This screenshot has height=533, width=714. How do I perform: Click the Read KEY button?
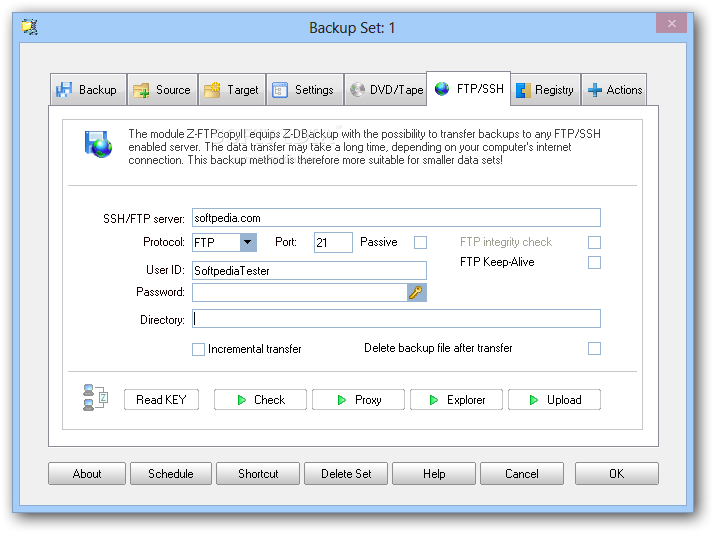161,400
